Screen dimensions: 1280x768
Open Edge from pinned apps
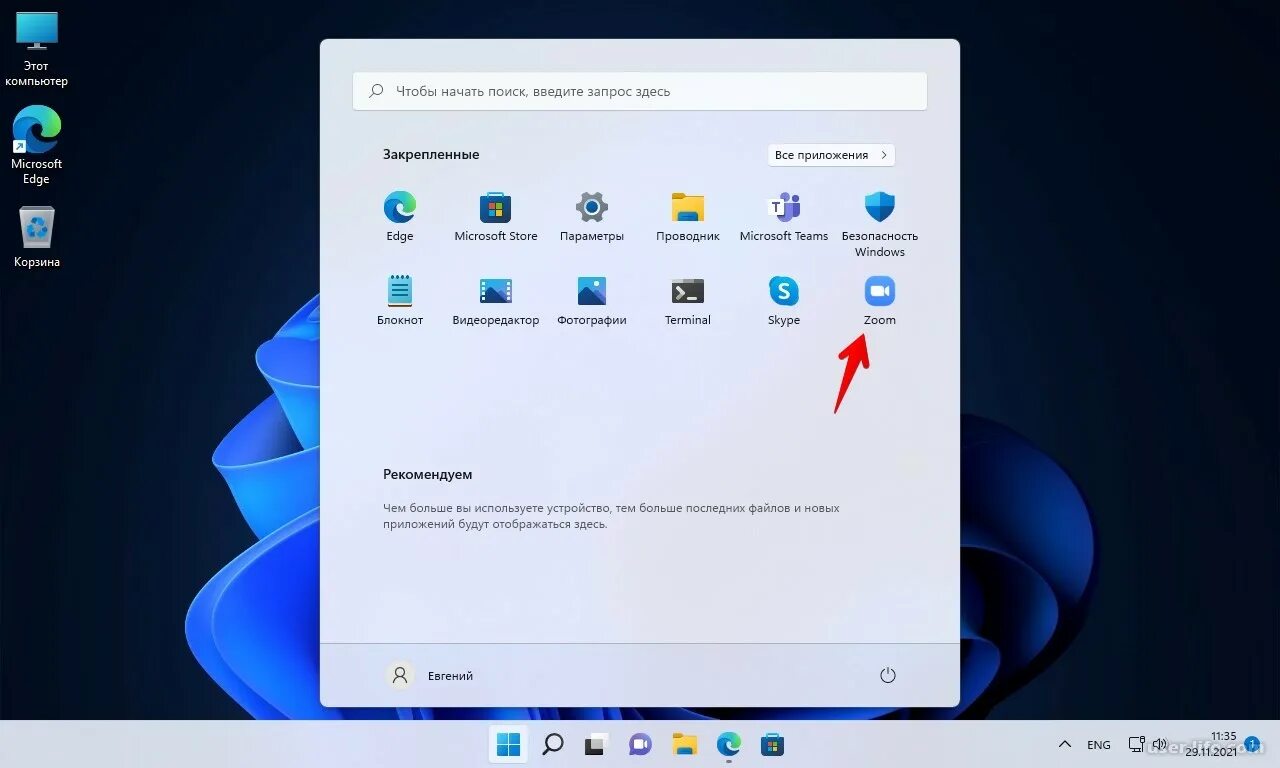(400, 217)
